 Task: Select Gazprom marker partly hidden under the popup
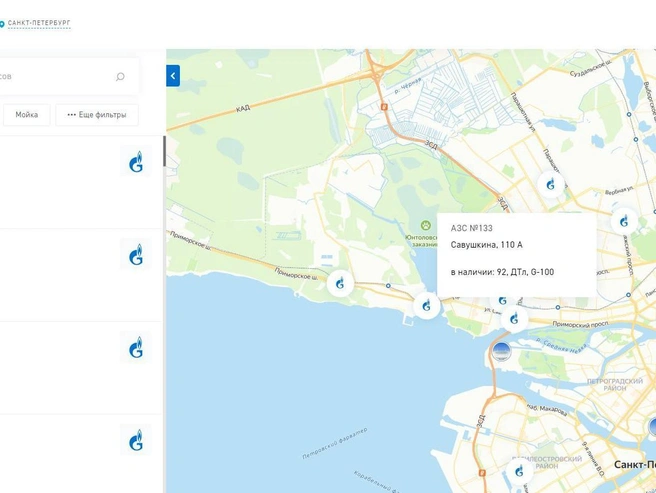[502, 301]
